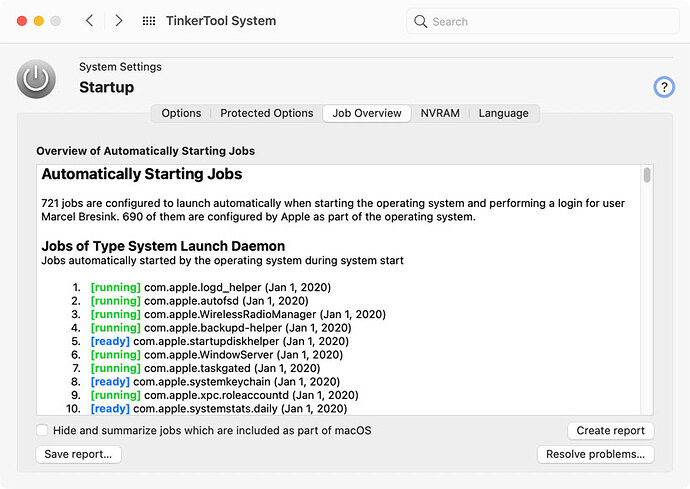Open help with question mark button
This screenshot has width=690, height=489.
coord(664,87)
